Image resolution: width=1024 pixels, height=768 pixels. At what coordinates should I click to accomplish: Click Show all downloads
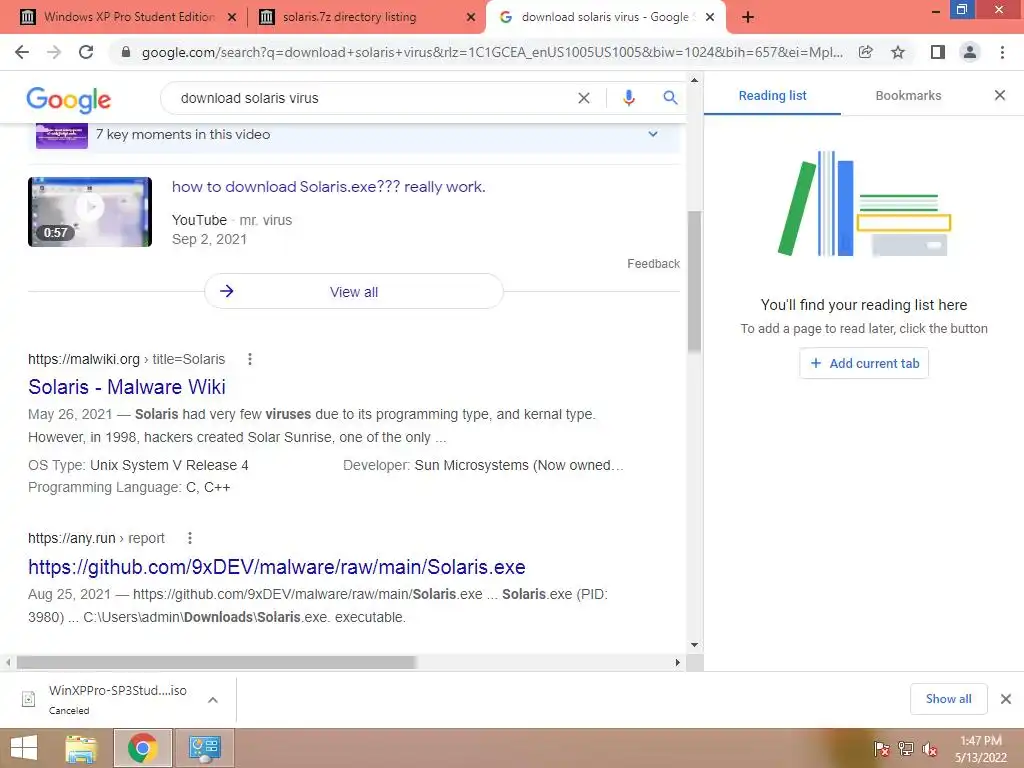point(949,699)
